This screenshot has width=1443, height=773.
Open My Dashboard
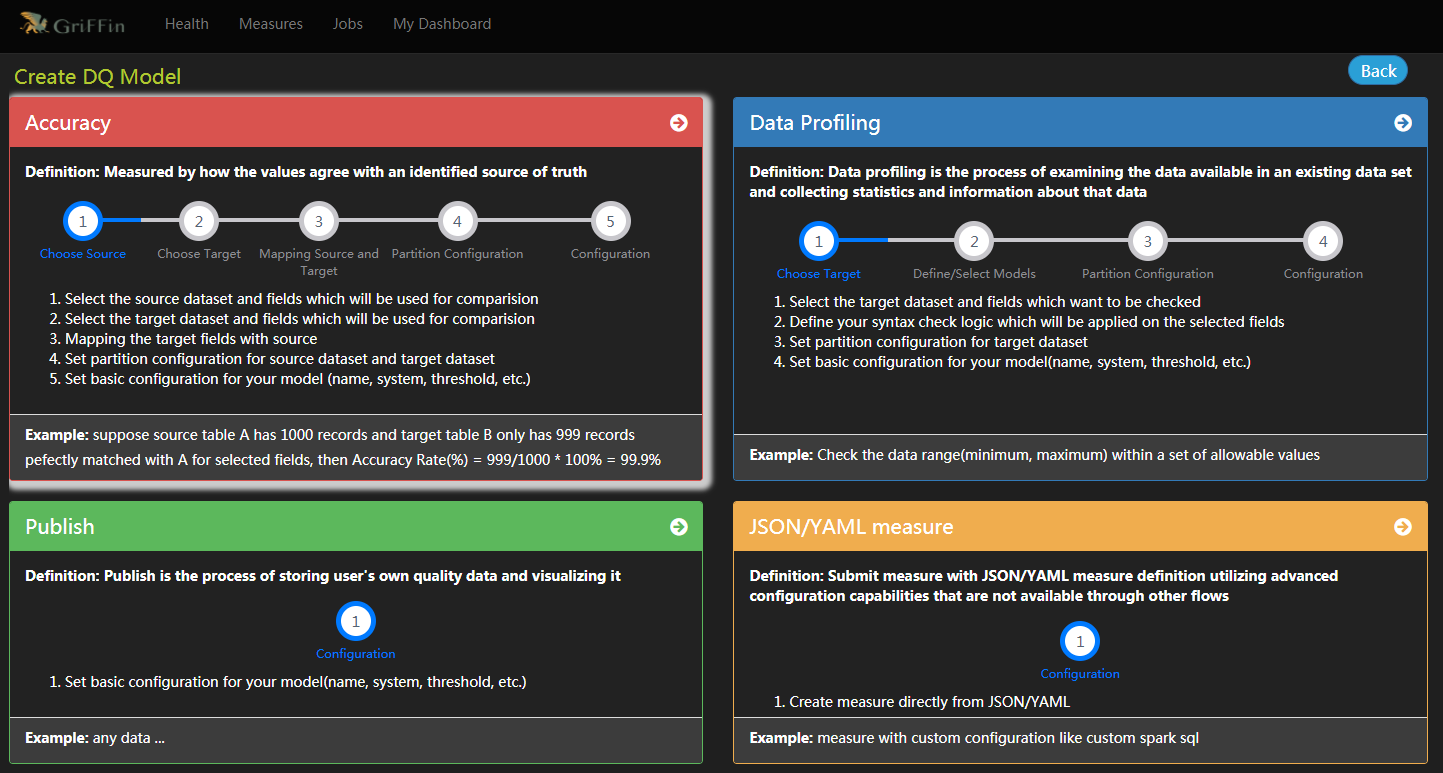442,23
